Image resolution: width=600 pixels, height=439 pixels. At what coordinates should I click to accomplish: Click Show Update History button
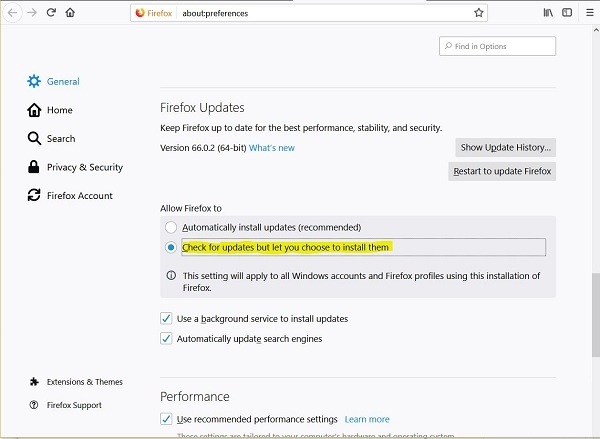point(505,147)
